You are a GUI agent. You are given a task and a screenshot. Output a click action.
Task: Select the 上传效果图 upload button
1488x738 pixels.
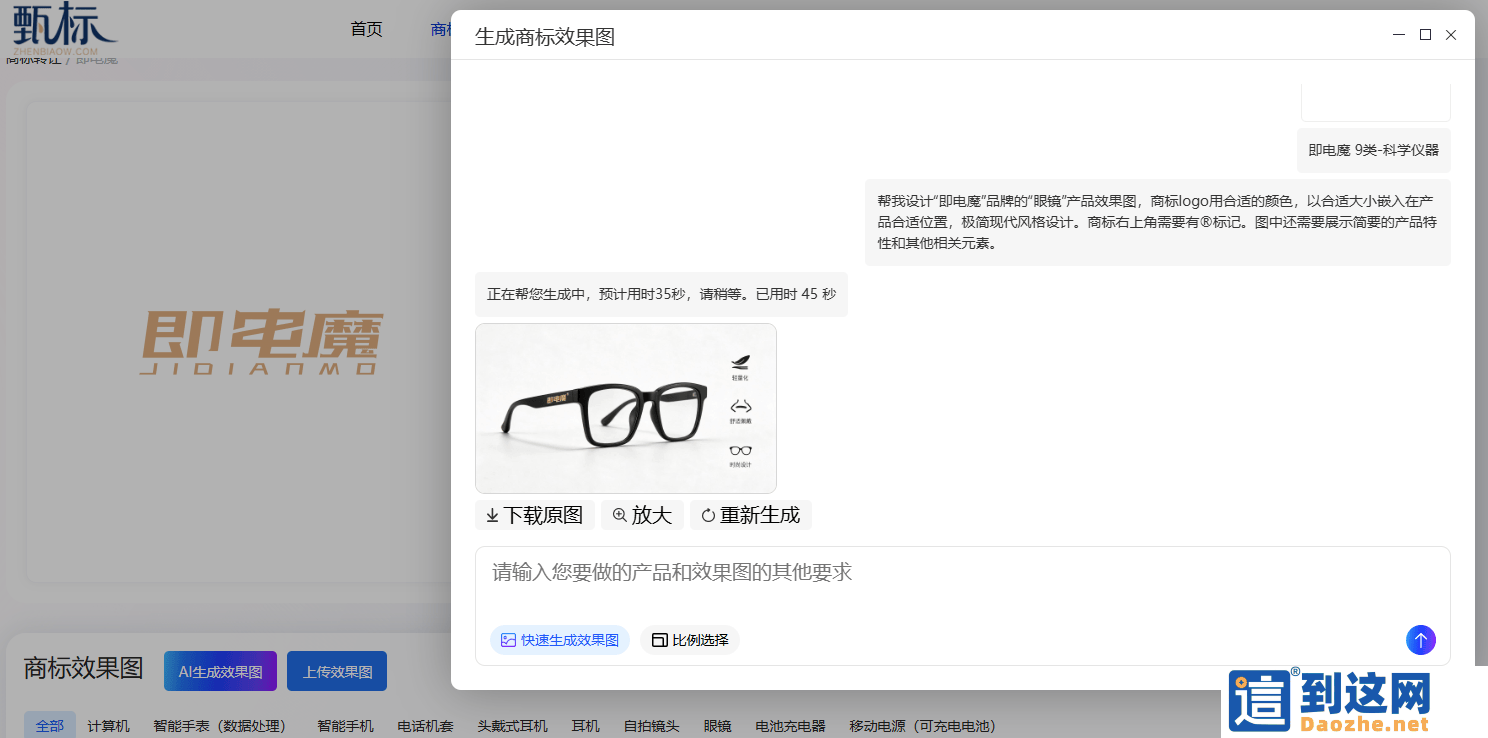coord(337,671)
